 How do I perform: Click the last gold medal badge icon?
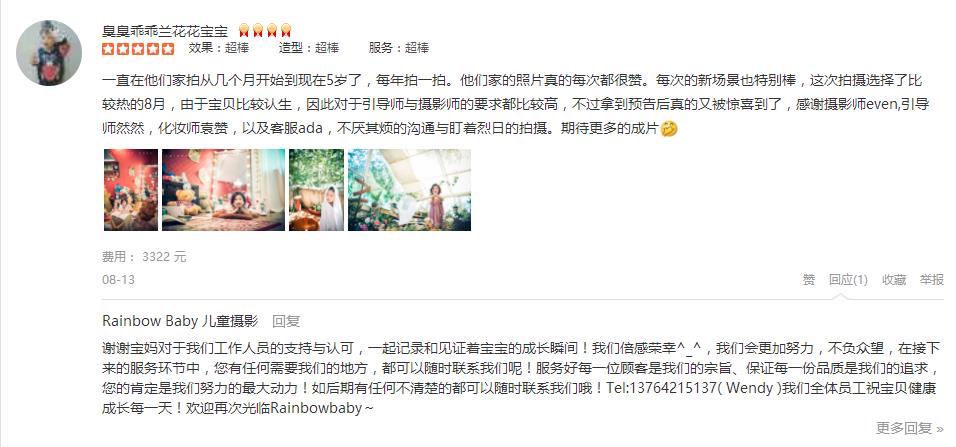pos(286,30)
